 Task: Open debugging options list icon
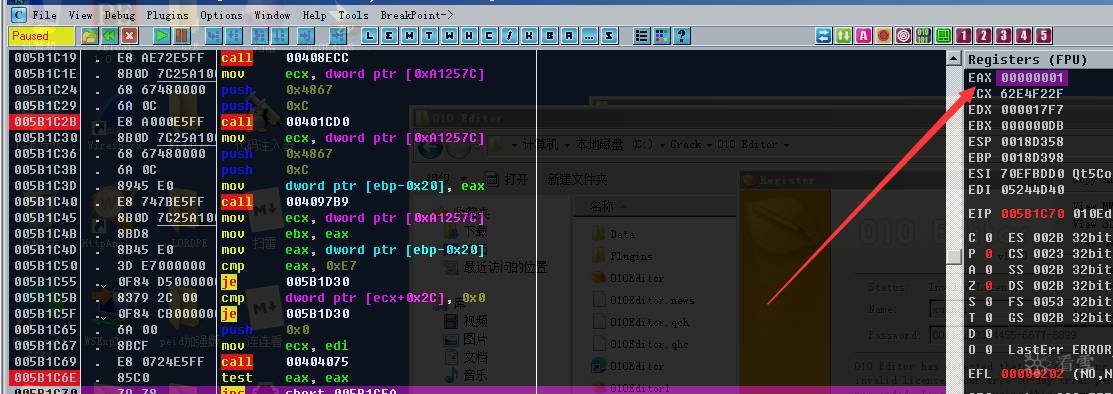point(642,35)
